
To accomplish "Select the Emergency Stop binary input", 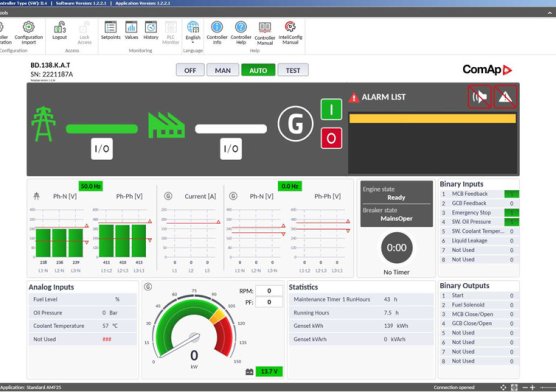I will click(x=479, y=212).
